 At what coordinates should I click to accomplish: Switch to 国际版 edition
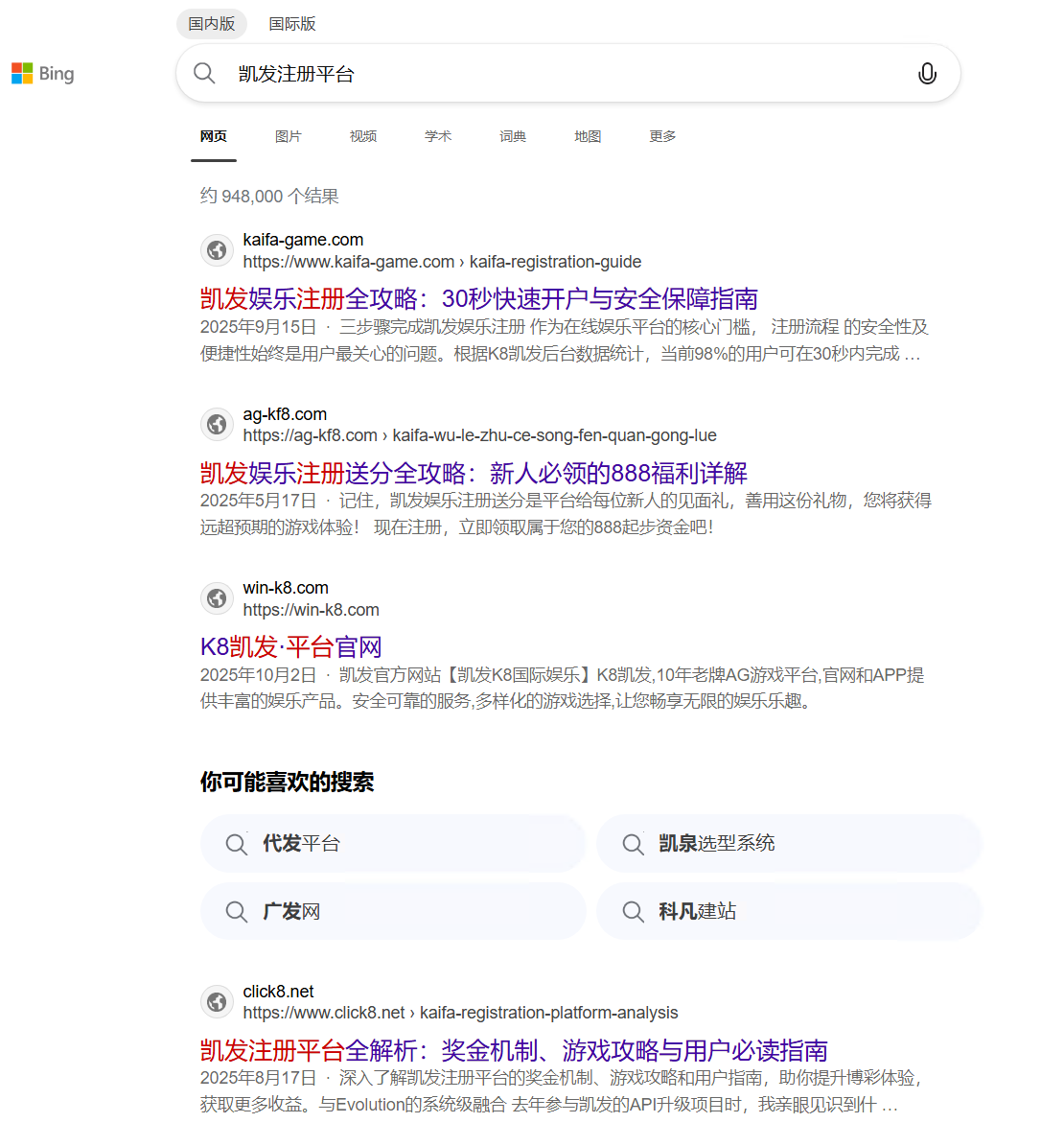pyautogui.click(x=292, y=23)
